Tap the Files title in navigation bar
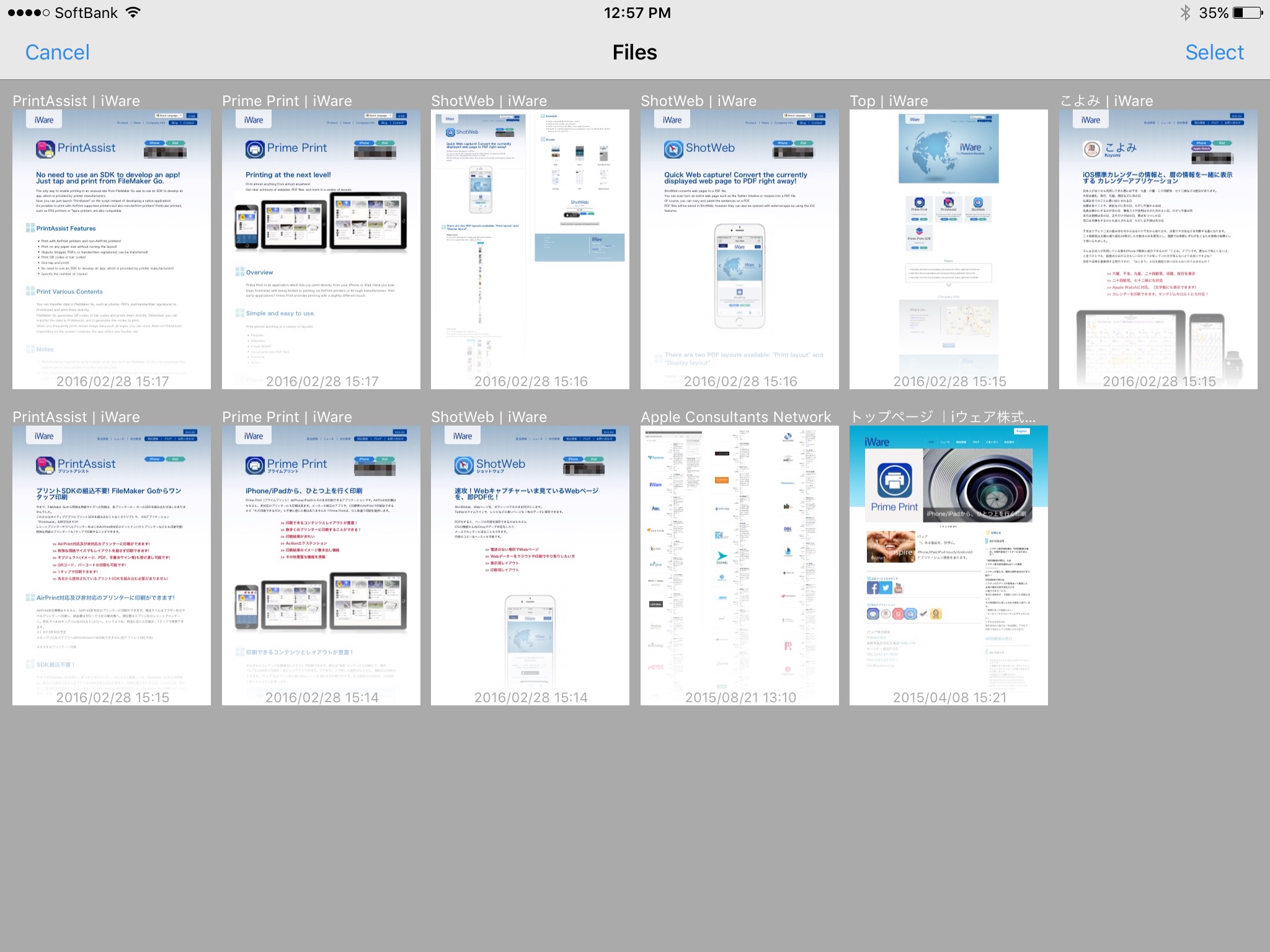Screen dimensions: 1270x952 [x=634, y=53]
